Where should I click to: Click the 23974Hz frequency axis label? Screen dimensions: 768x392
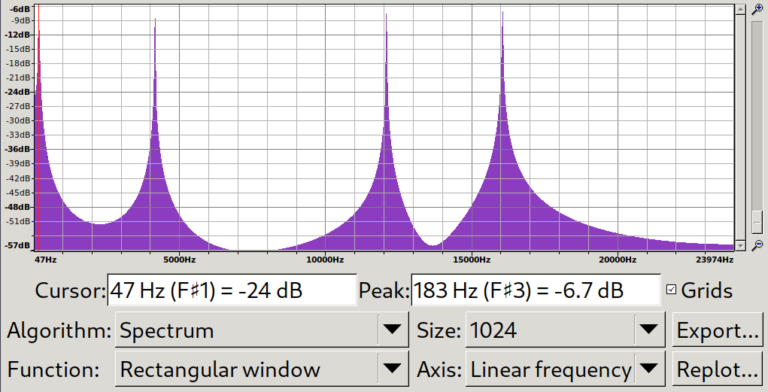[x=714, y=260]
